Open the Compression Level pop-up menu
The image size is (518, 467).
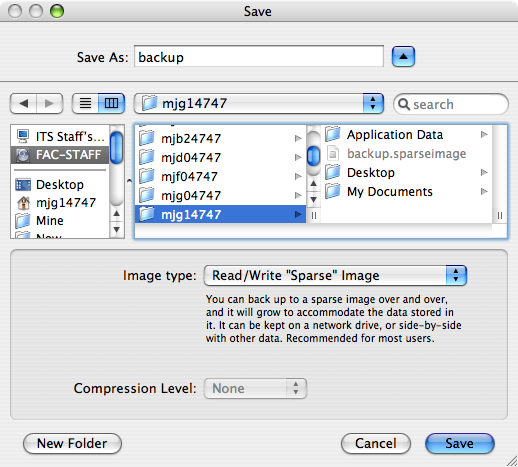point(255,388)
